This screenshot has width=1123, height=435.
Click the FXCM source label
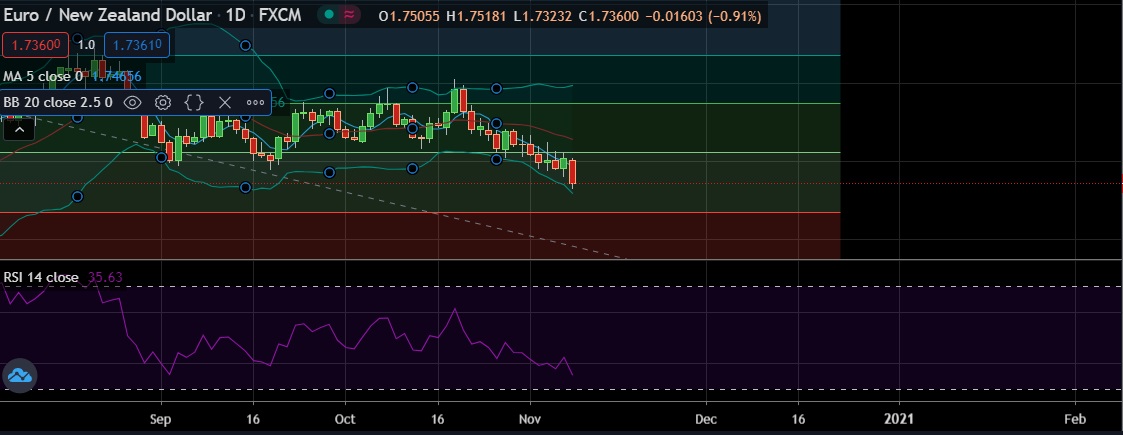pos(281,15)
